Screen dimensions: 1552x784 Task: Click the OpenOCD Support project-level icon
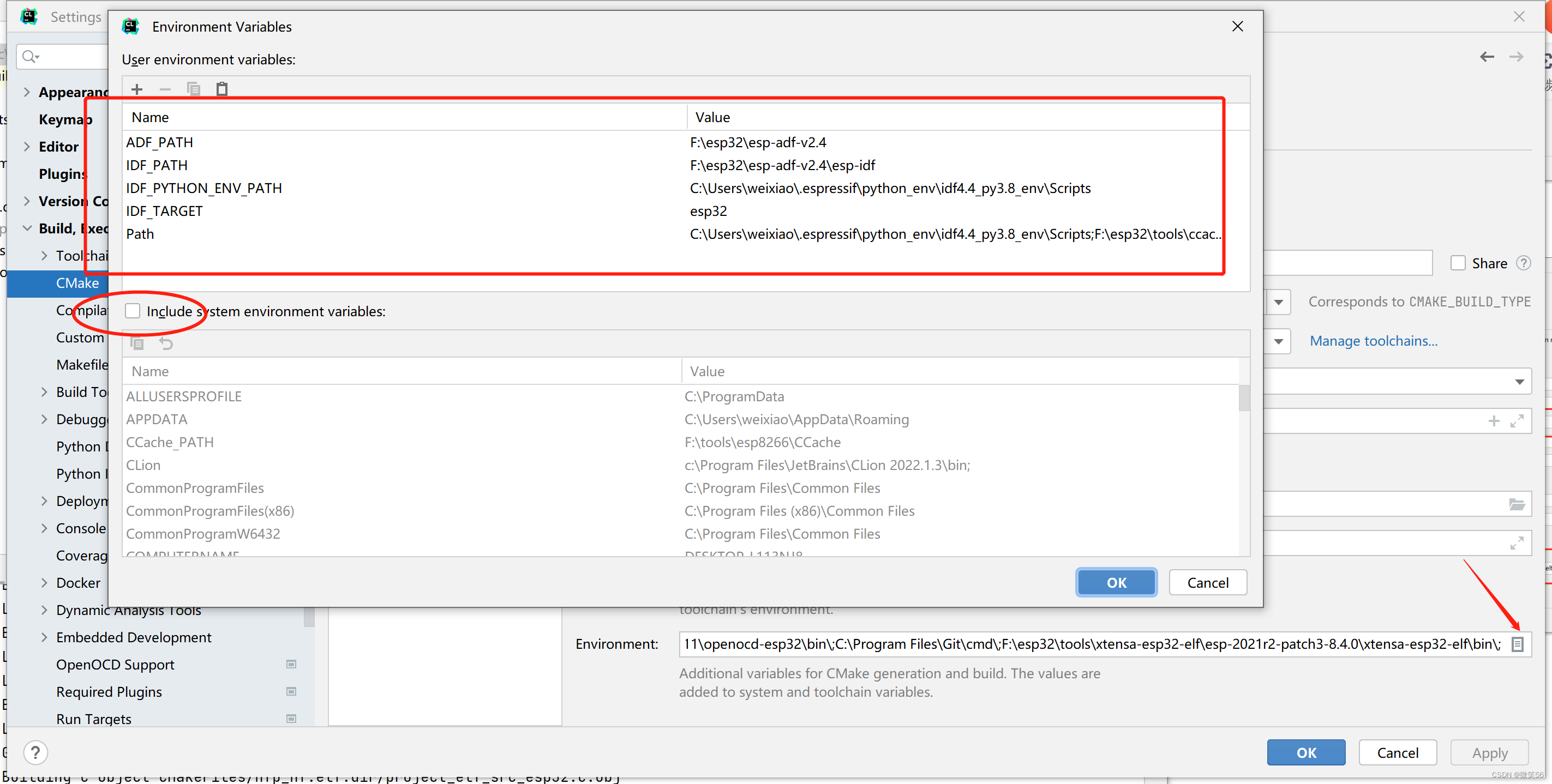[x=291, y=664]
